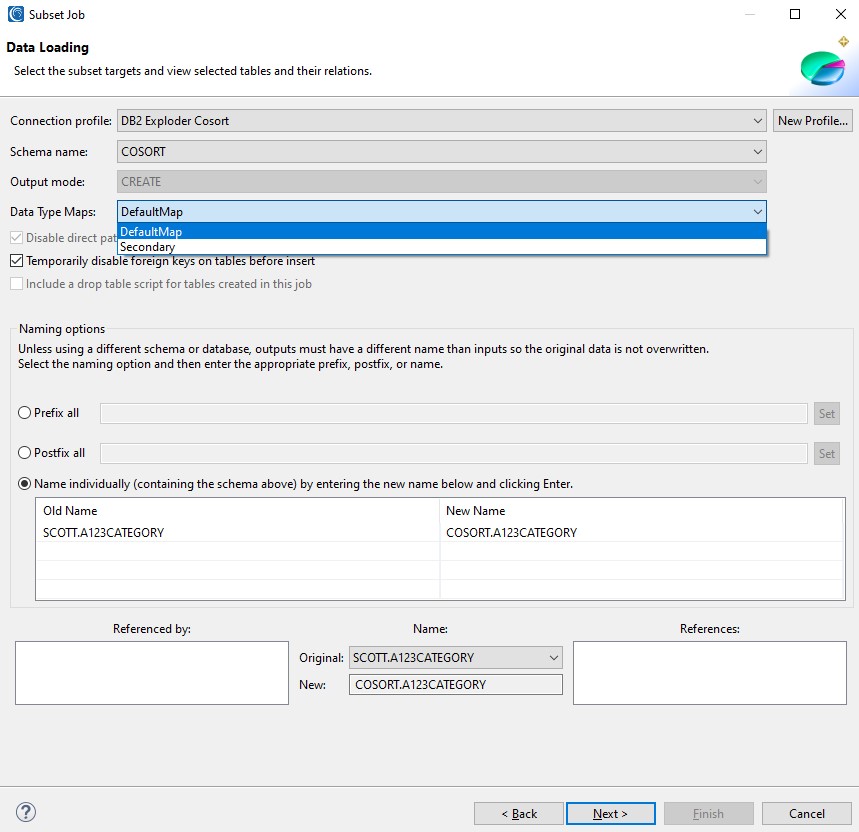Click the Subset Job window icon
The height and width of the screenshot is (832, 859).
click(16, 14)
